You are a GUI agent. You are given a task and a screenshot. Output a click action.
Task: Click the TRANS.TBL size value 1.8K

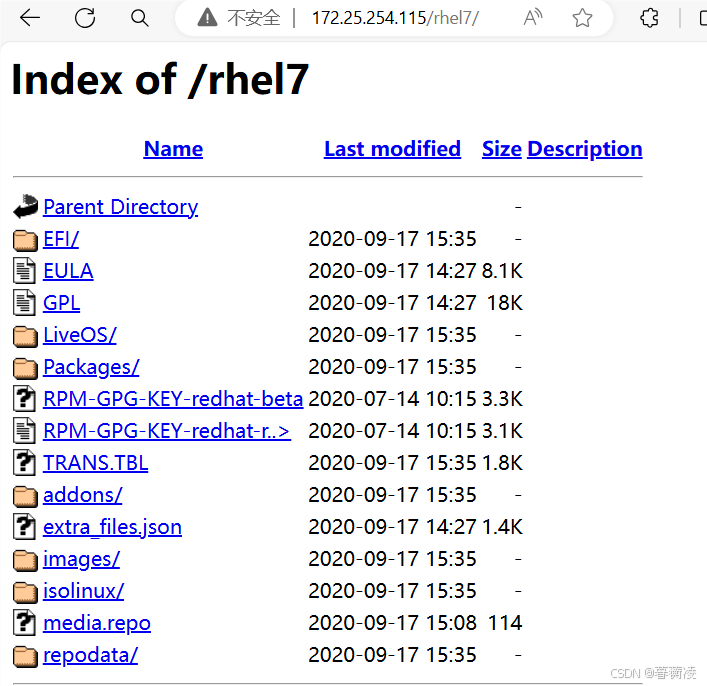(502, 463)
